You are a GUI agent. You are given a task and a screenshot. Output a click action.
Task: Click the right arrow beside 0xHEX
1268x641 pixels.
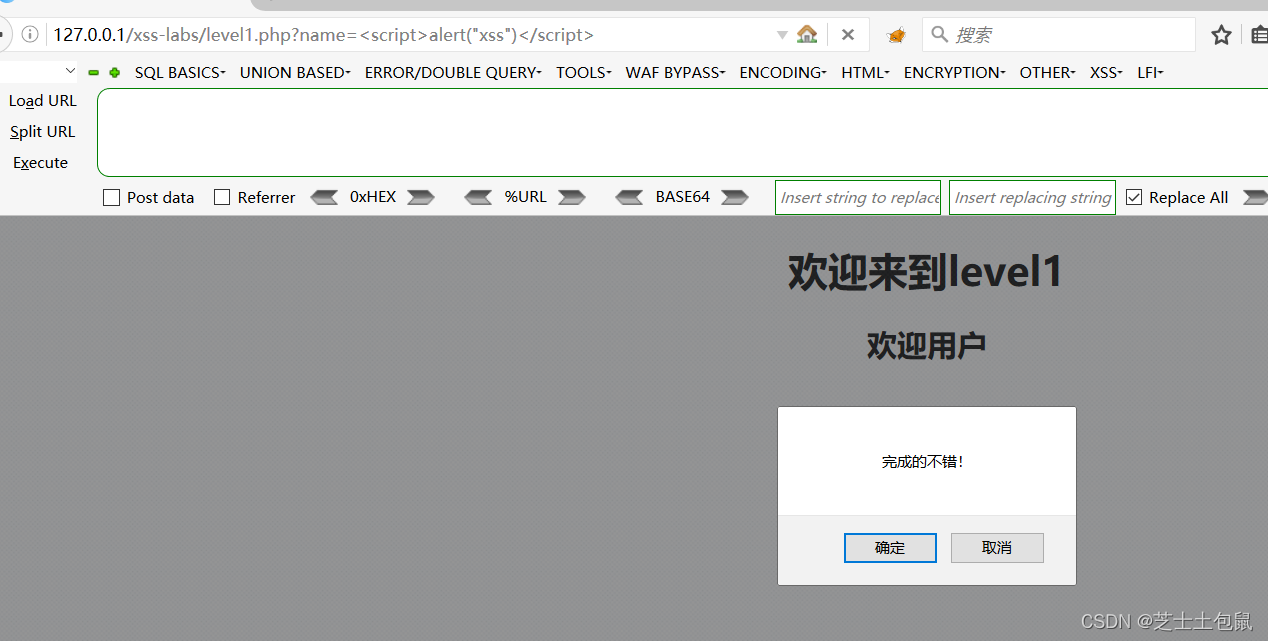click(x=420, y=197)
